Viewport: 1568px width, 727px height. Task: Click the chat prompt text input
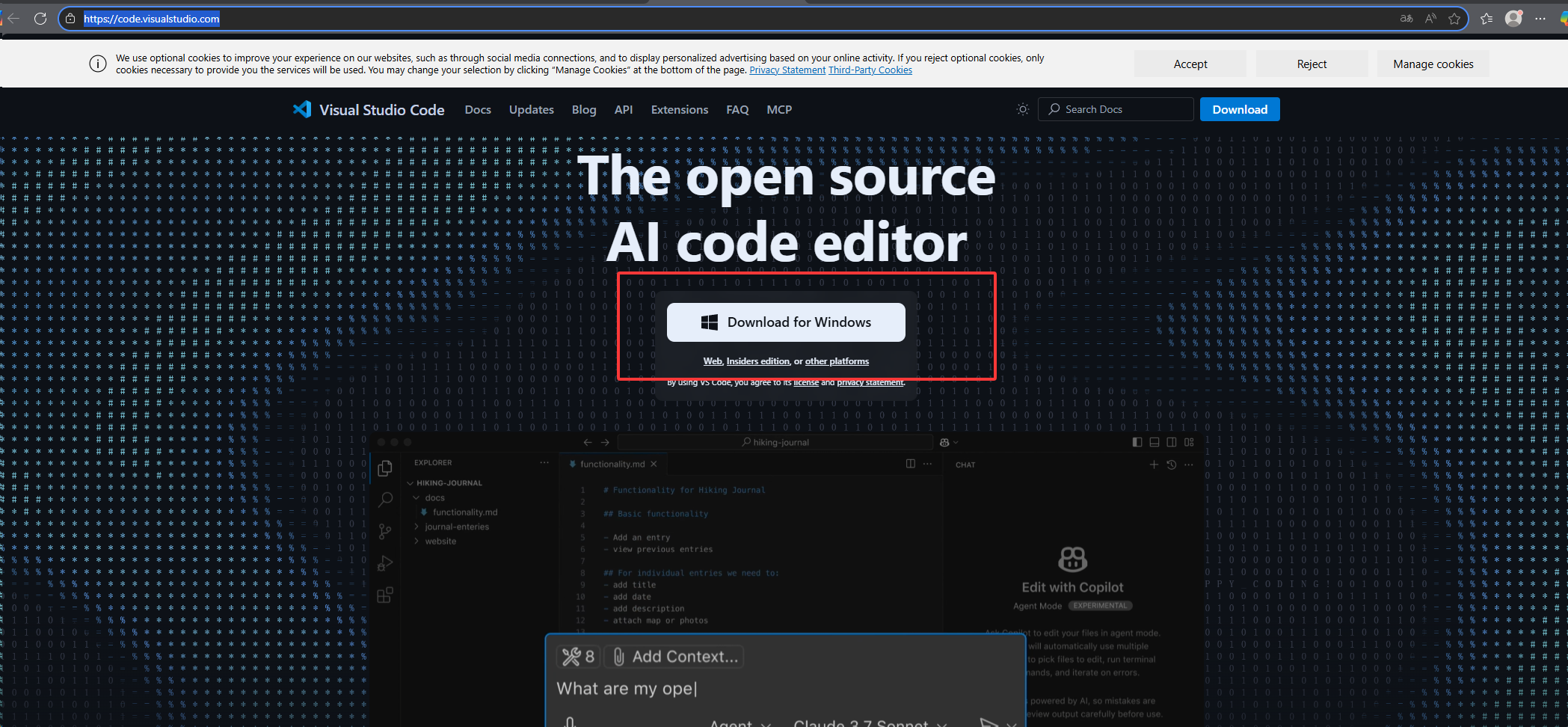point(785,689)
